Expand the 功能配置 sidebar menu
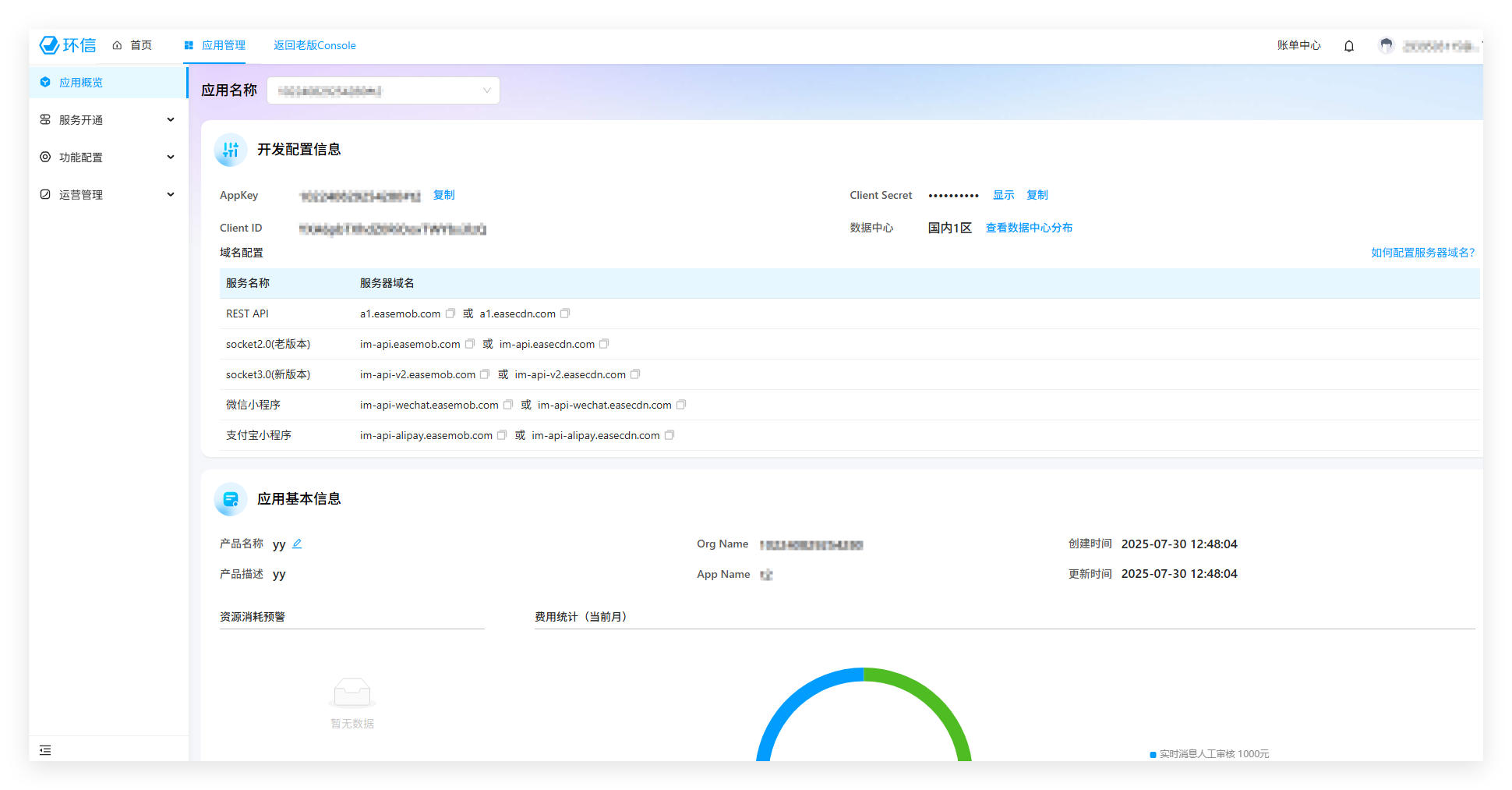Image resolution: width=1512 pixels, height=790 pixels. click(x=108, y=158)
